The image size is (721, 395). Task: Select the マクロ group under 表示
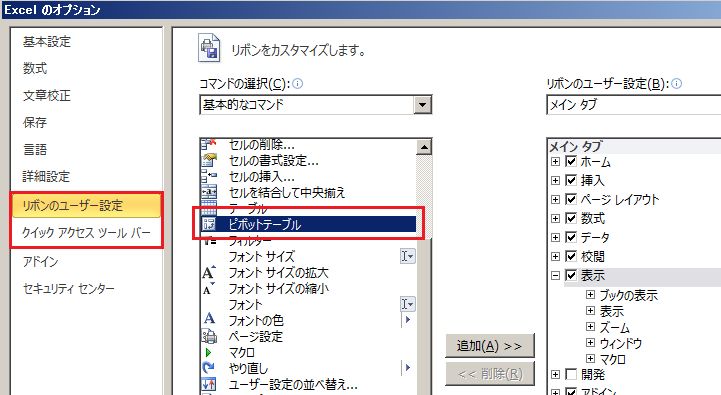tap(612, 359)
